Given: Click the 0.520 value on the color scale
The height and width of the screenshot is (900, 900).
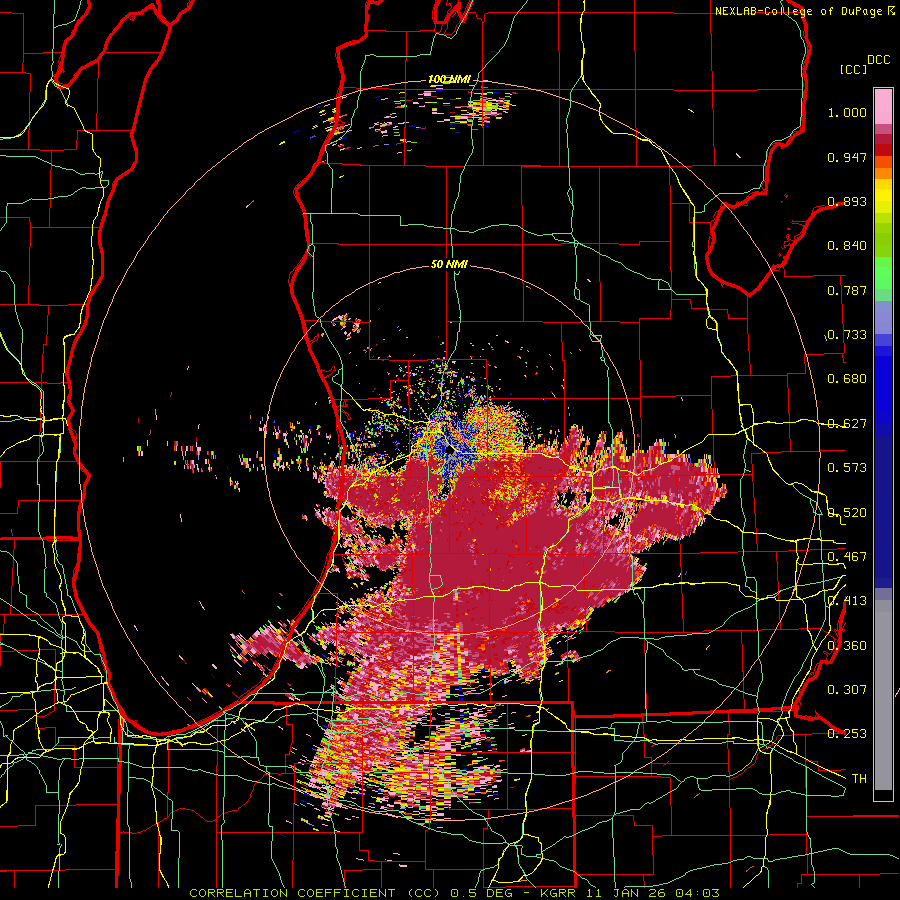Looking at the screenshot, I should pyautogui.click(x=847, y=513).
